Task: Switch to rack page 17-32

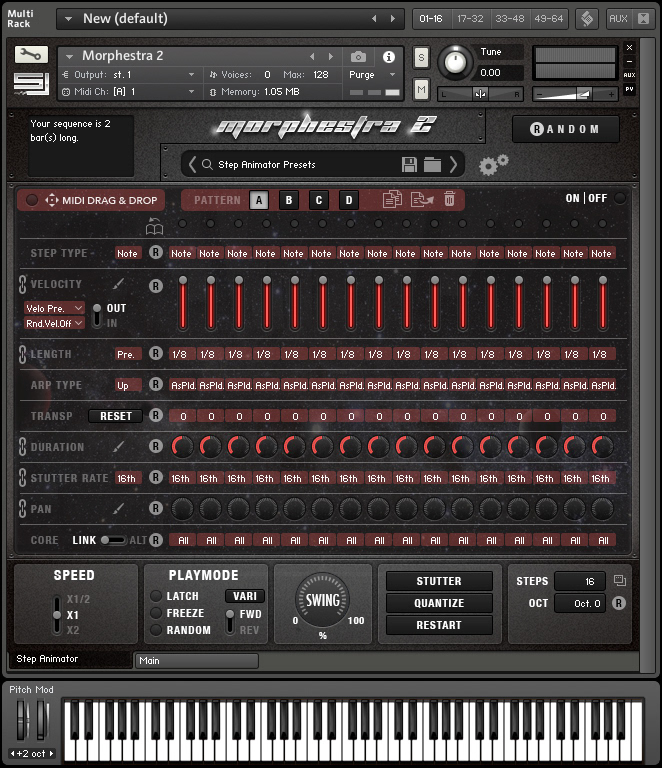Action: click(x=470, y=19)
